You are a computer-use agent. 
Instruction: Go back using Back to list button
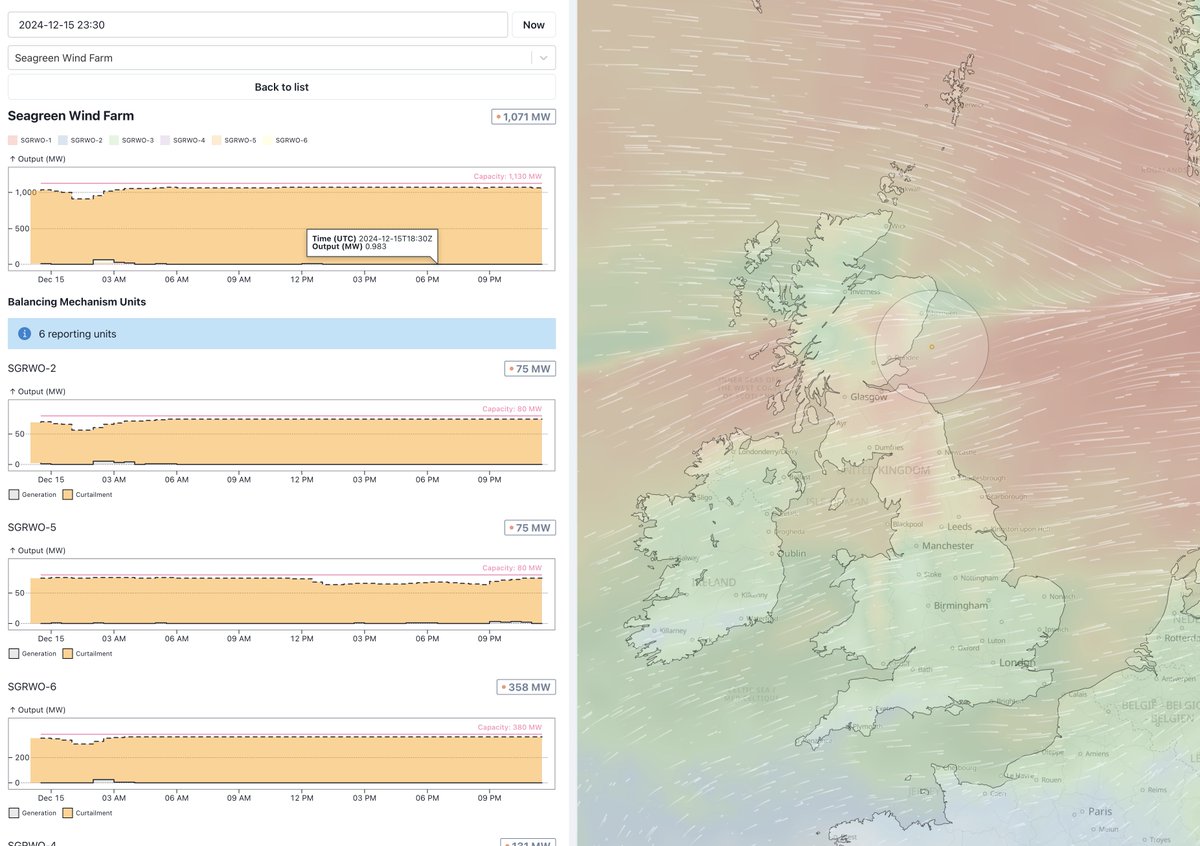pyautogui.click(x=282, y=87)
